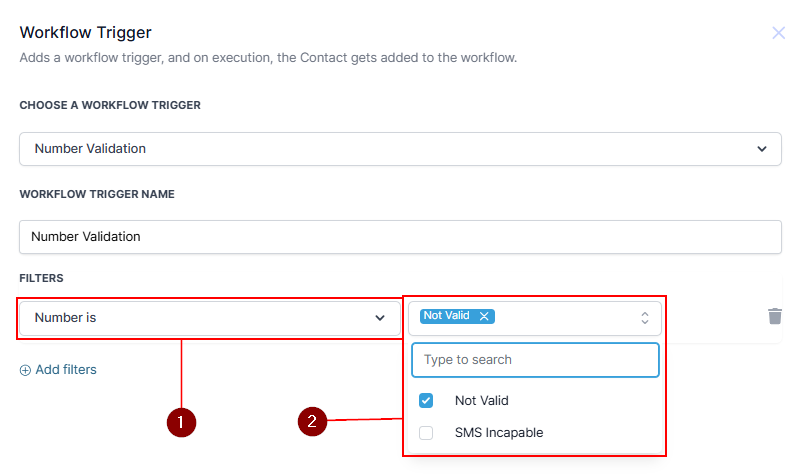Click the plus icon beside Add filters
Image resolution: width=802 pixels, height=476 pixels.
point(25,370)
